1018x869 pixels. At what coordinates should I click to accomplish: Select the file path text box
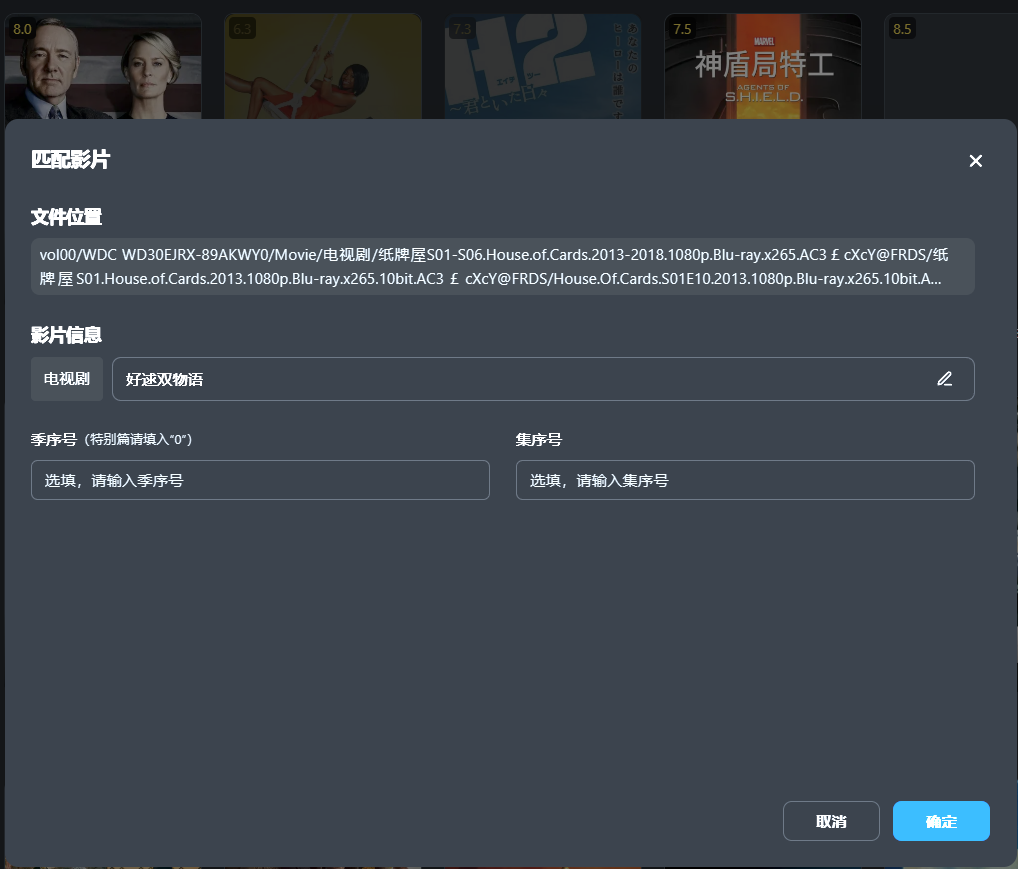pyautogui.click(x=503, y=266)
